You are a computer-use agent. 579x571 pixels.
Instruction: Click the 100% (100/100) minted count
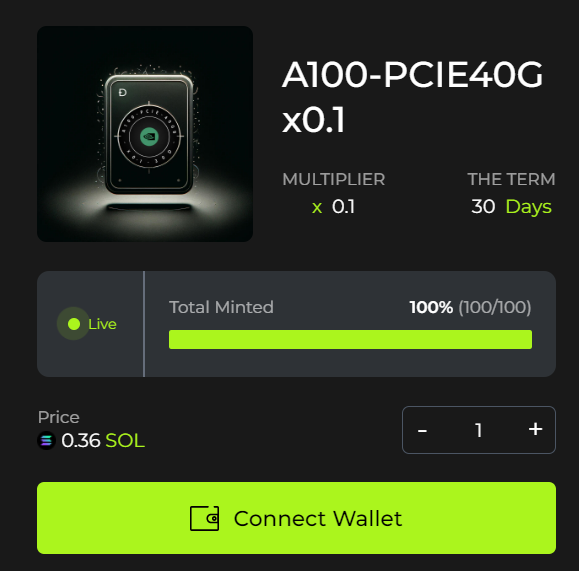point(470,307)
